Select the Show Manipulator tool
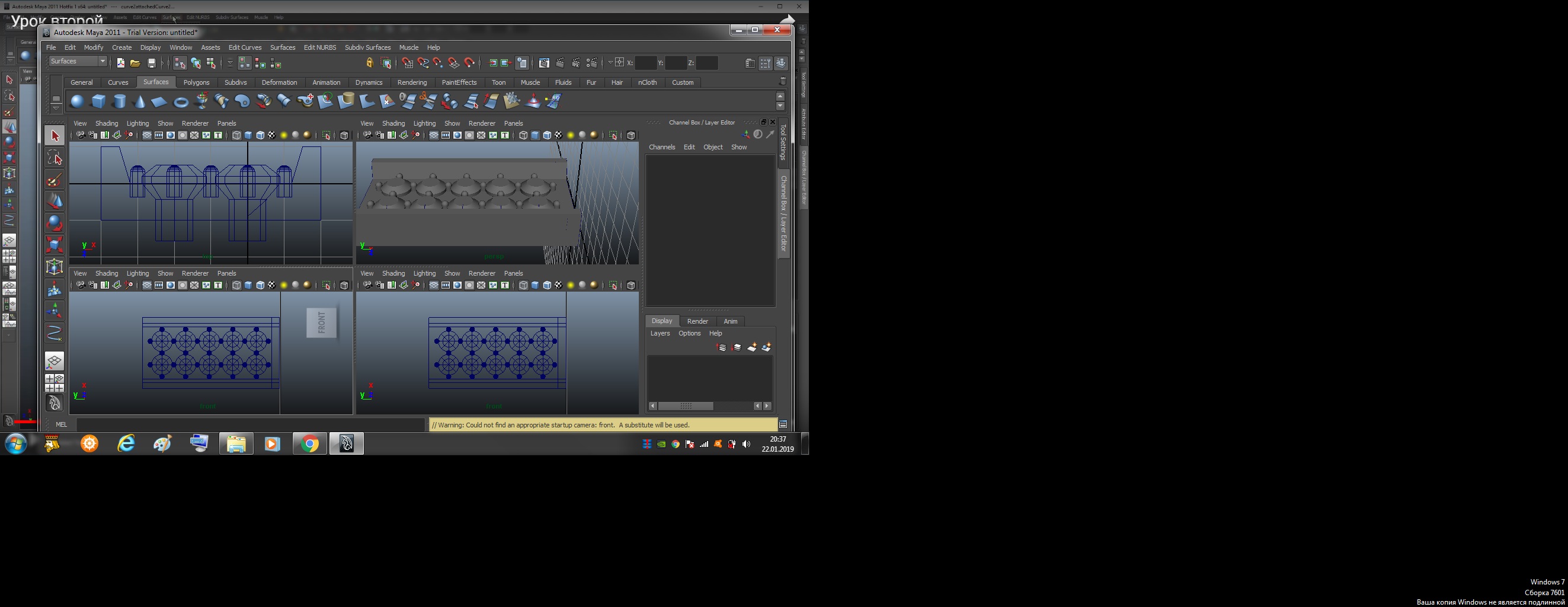The width and height of the screenshot is (1568, 607). [55, 311]
